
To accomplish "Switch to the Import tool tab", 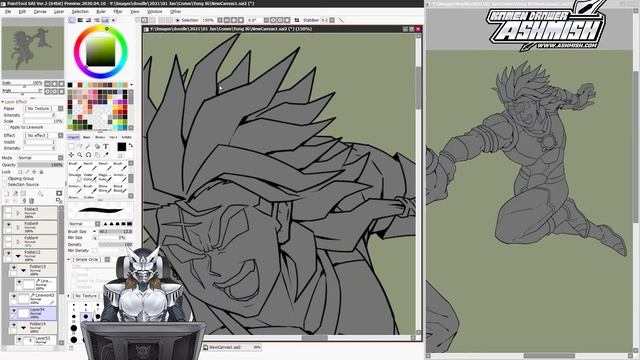I will [x=73, y=137].
